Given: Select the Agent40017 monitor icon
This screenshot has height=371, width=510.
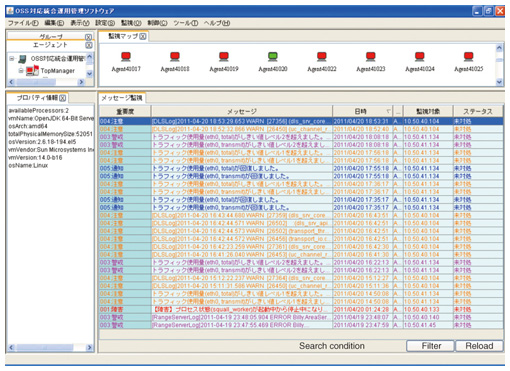Looking at the screenshot, I should [x=126, y=57].
